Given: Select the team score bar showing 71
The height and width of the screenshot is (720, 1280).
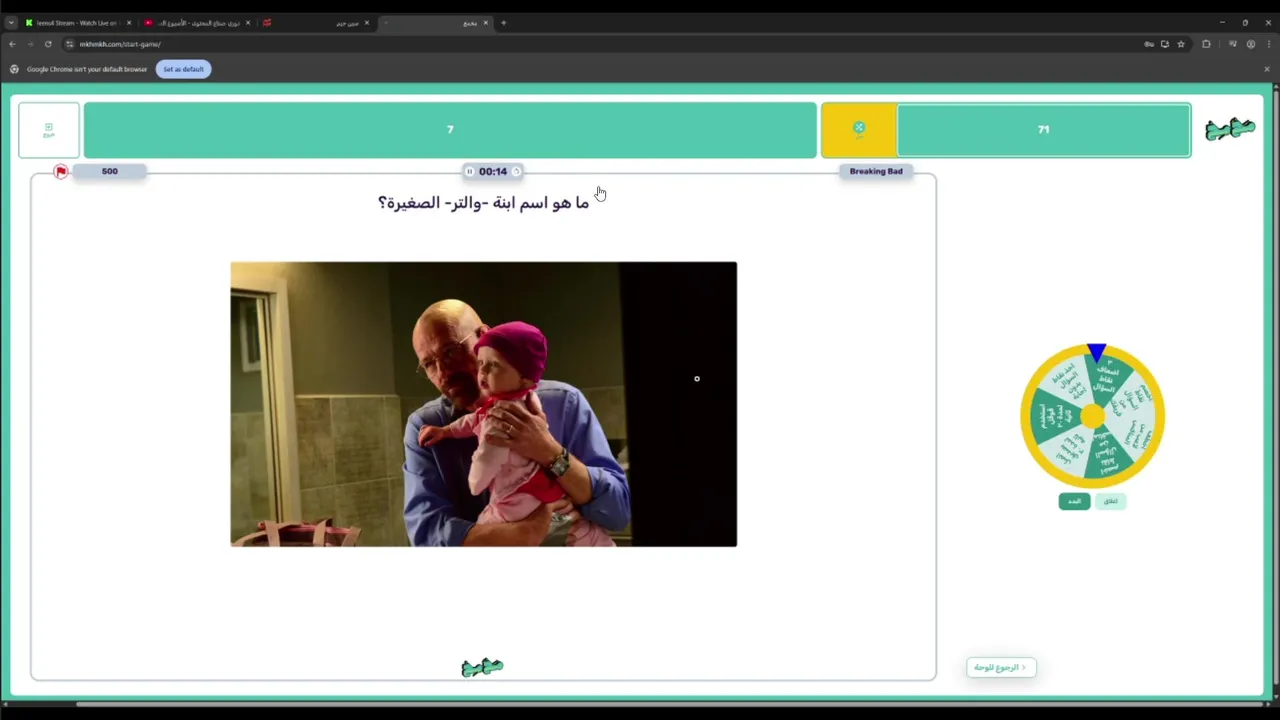Looking at the screenshot, I should point(1043,130).
